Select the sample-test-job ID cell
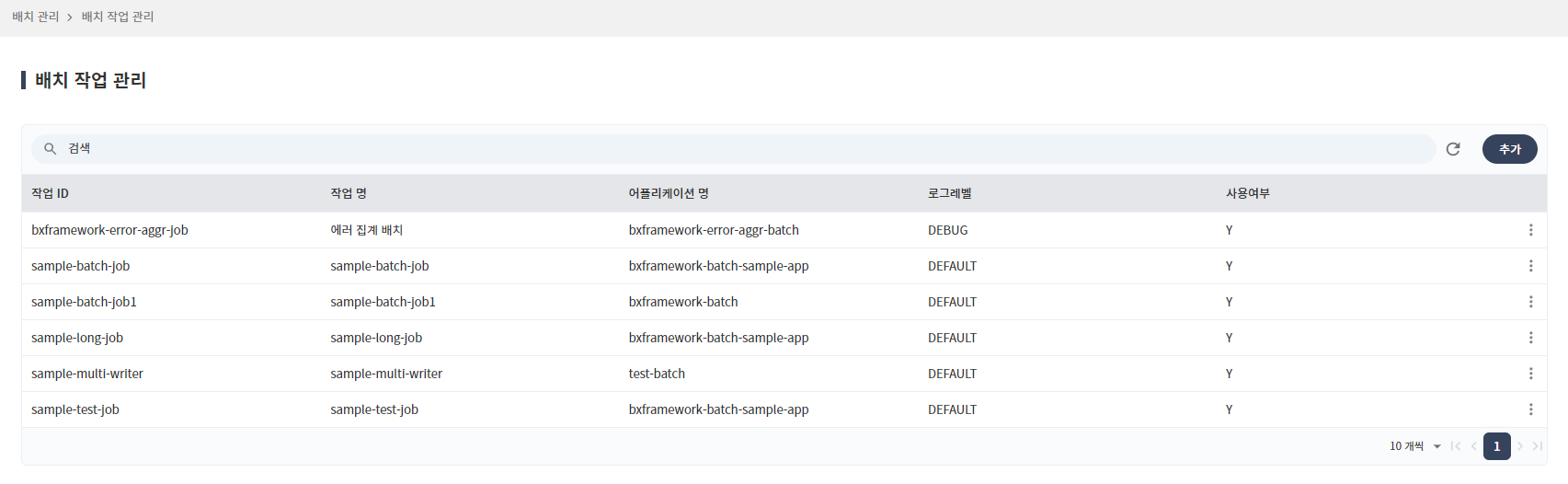Screen dimensions: 1568x484 click(x=75, y=409)
